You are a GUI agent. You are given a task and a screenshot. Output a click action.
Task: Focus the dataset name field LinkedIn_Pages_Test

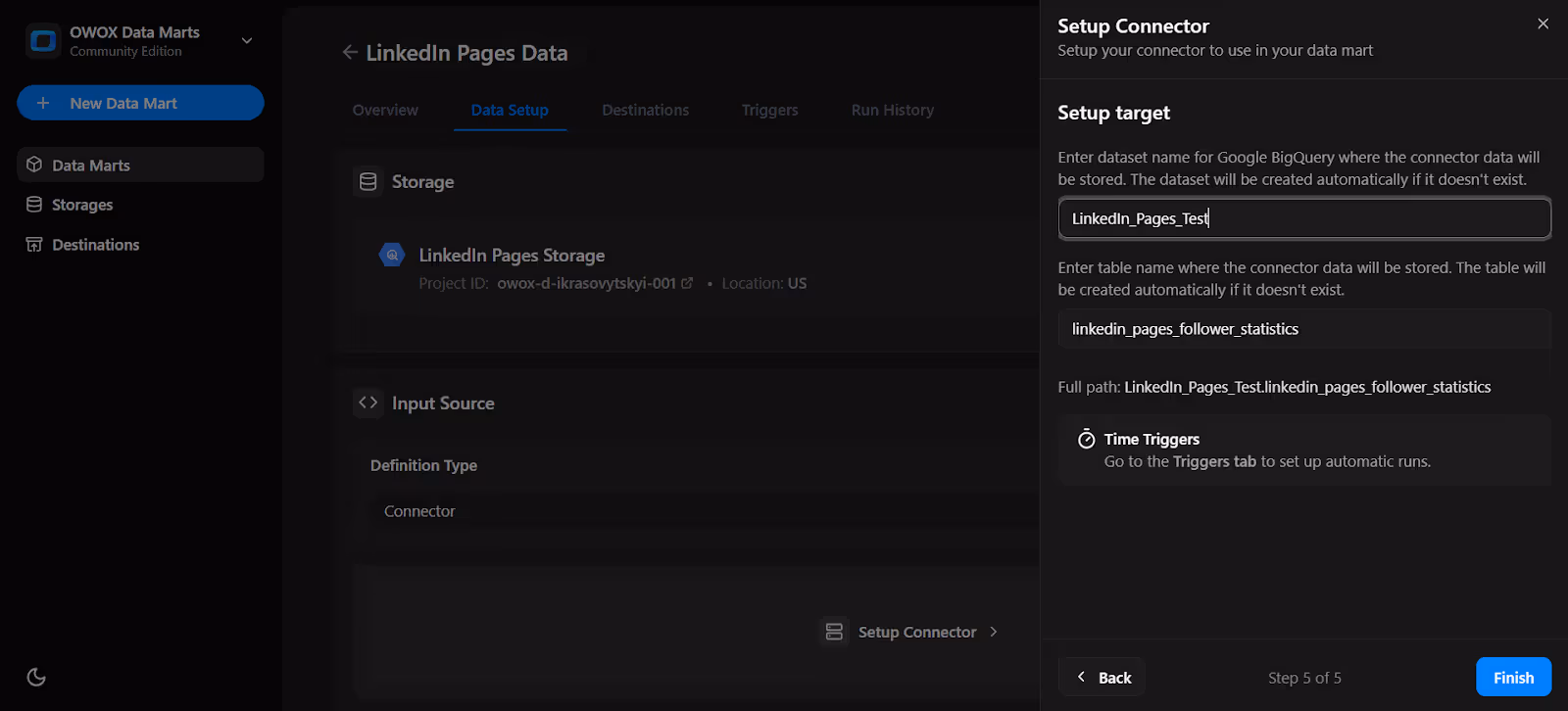coord(1304,218)
